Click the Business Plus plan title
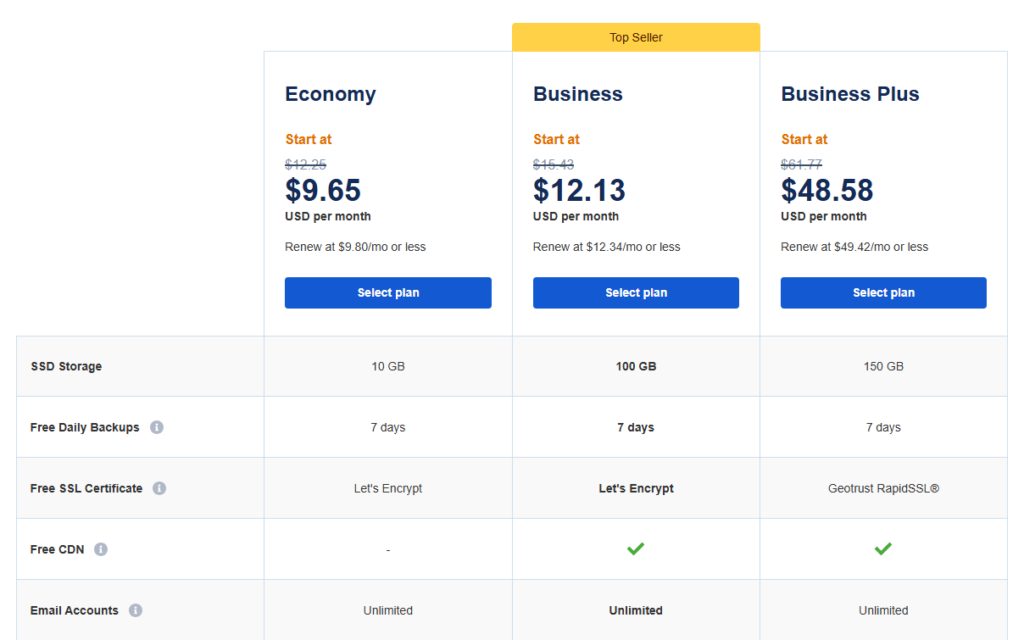 click(850, 94)
